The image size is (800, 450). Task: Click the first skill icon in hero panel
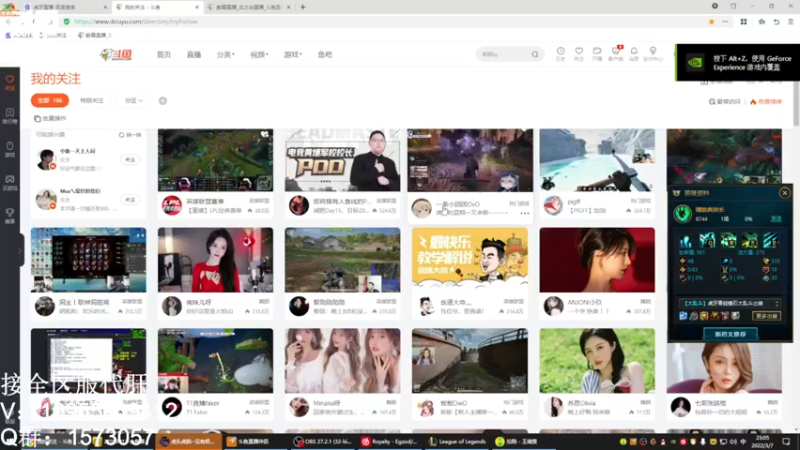click(685, 239)
